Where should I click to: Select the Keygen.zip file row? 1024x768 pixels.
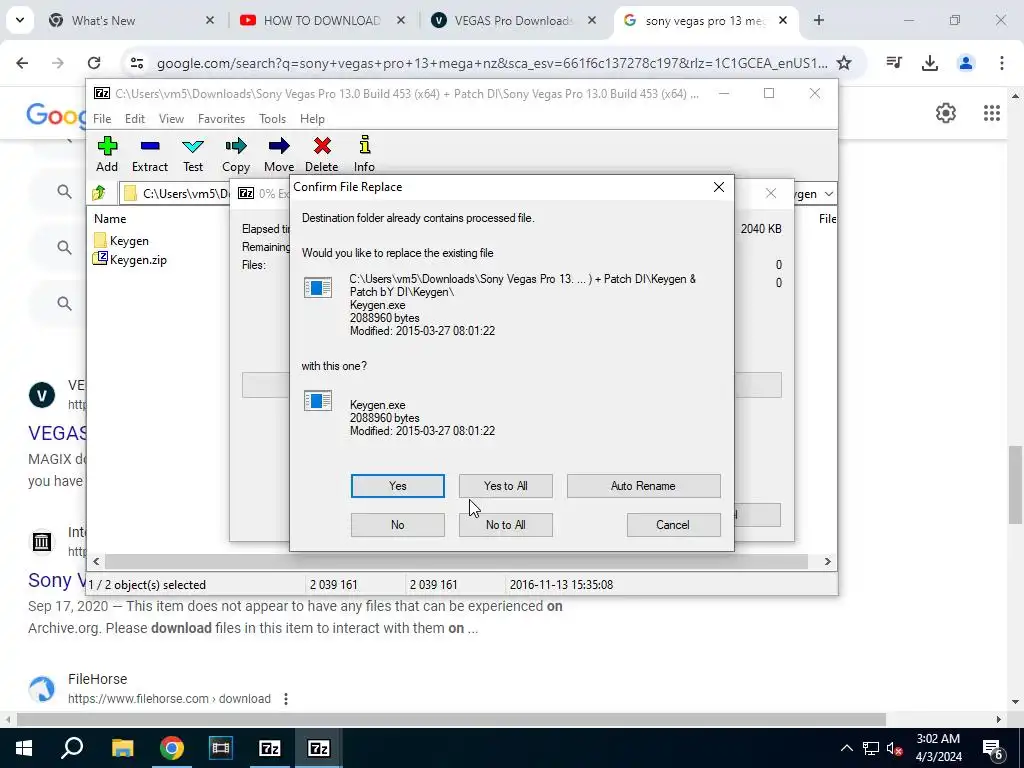[x=129, y=259]
